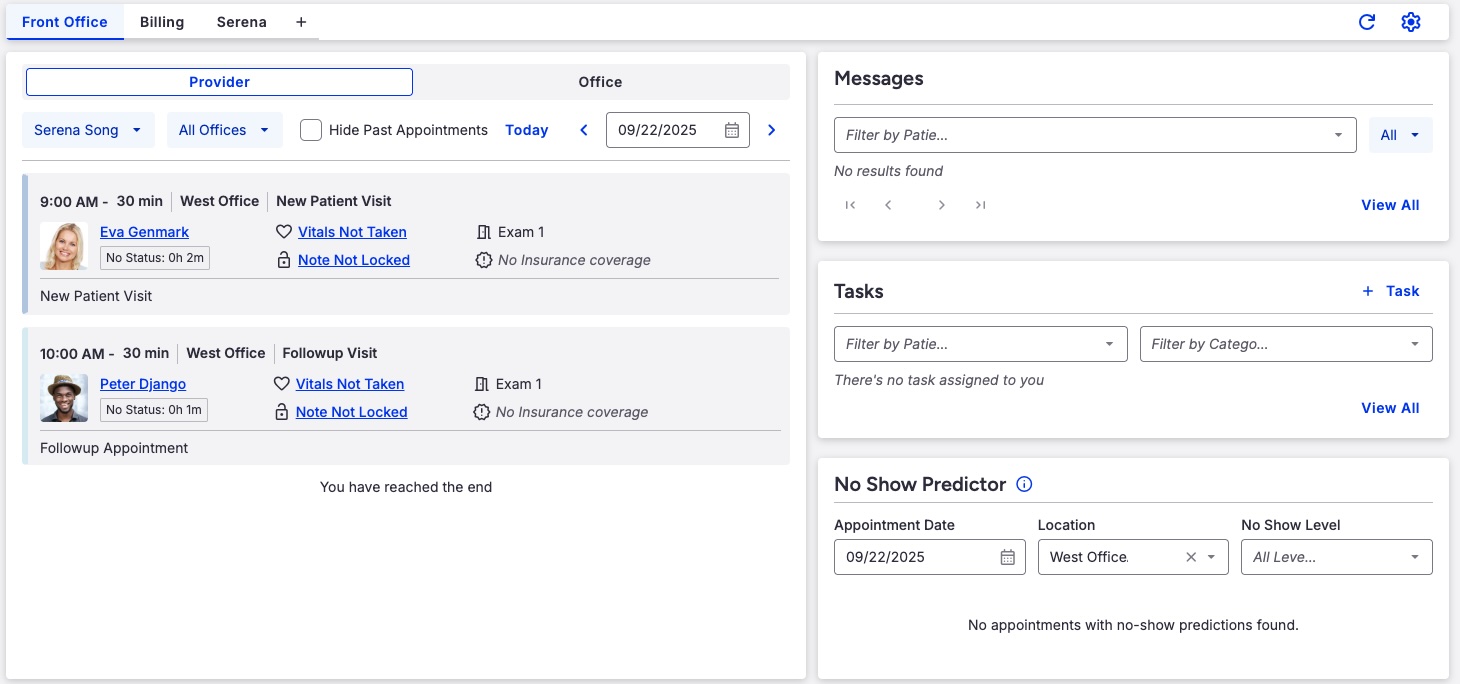Clear West Office location with X icon
The width and height of the screenshot is (1460, 684).
(x=1191, y=557)
